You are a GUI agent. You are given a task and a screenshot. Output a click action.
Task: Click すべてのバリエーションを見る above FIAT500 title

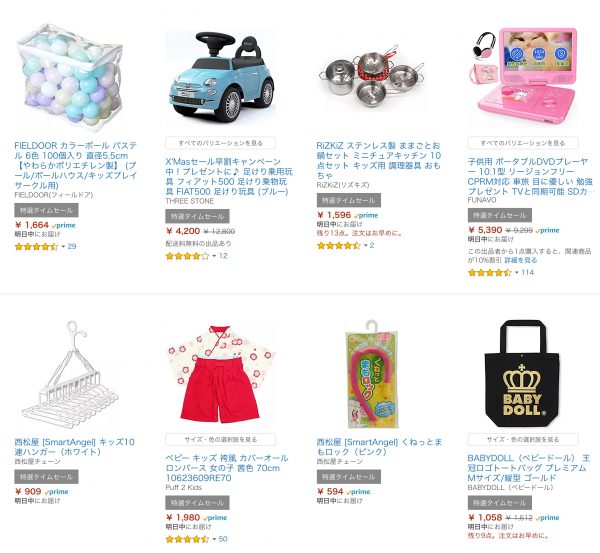[x=220, y=143]
